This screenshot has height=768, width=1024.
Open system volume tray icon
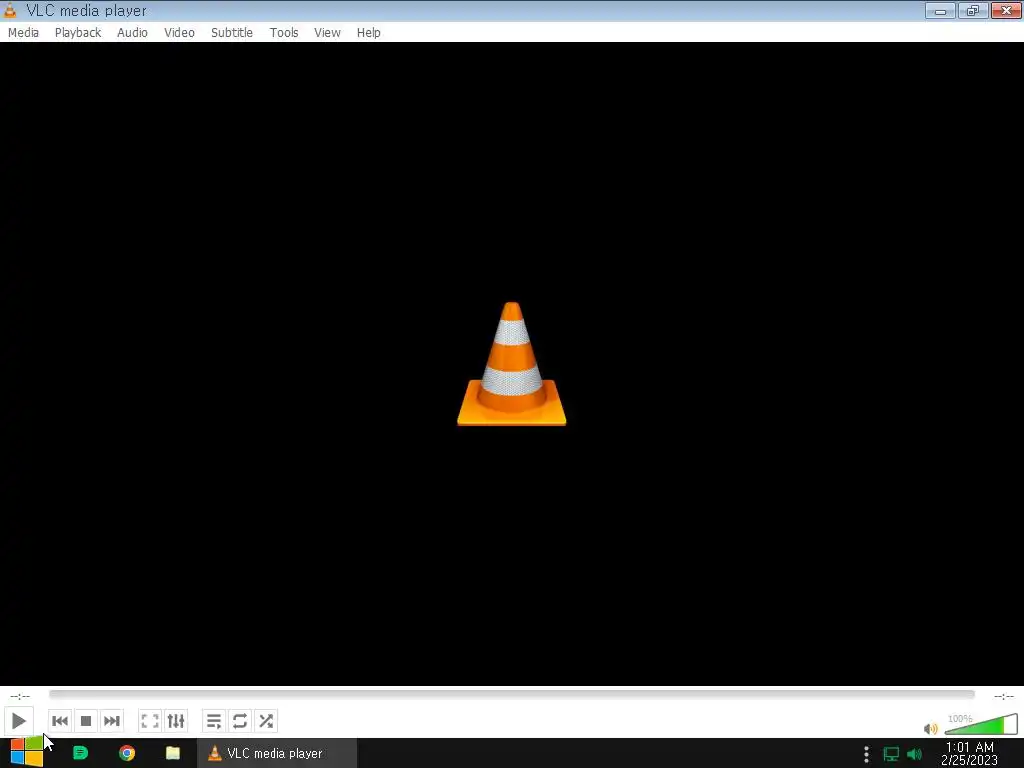point(914,754)
